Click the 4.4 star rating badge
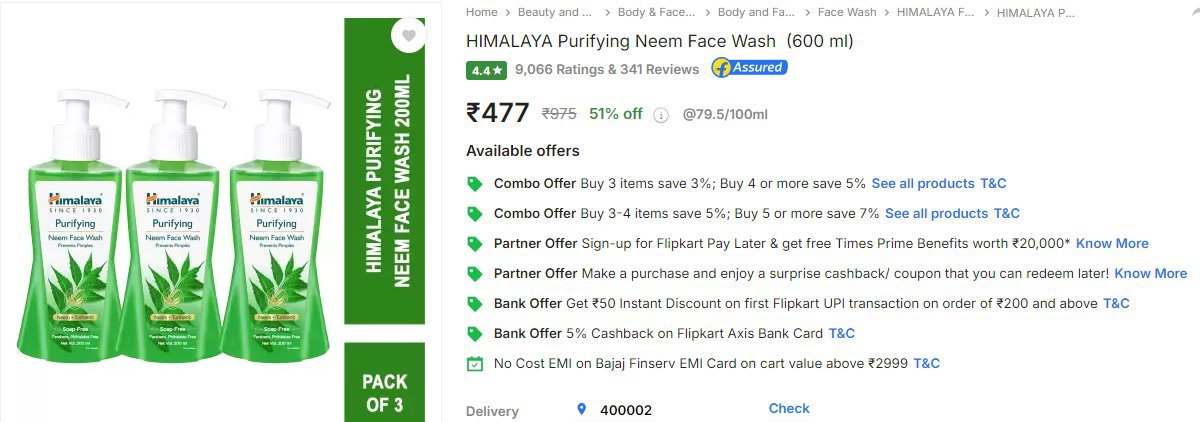Image resolution: width=1200 pixels, height=422 pixels. click(486, 70)
